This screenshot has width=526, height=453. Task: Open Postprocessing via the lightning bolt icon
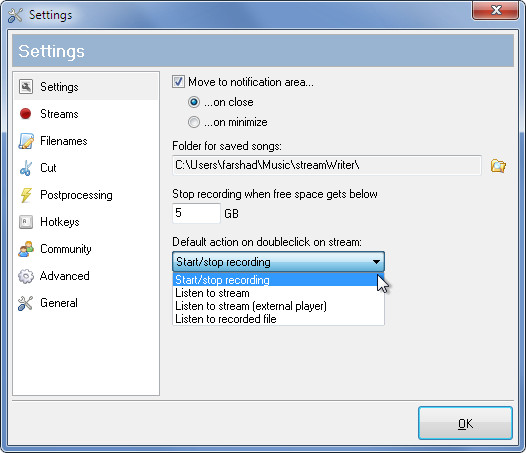coord(26,195)
